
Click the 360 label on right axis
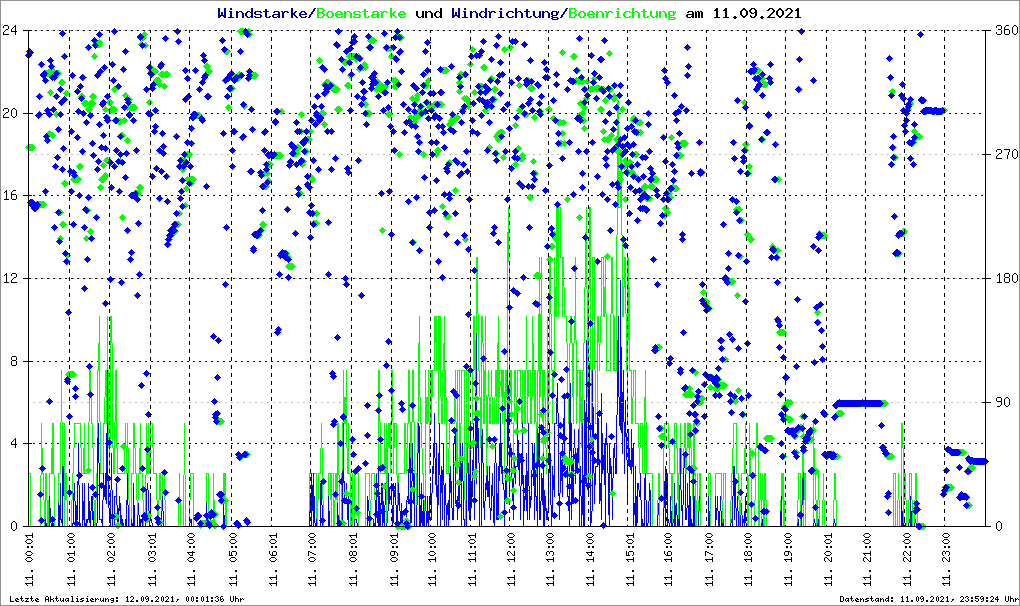click(x=1005, y=30)
